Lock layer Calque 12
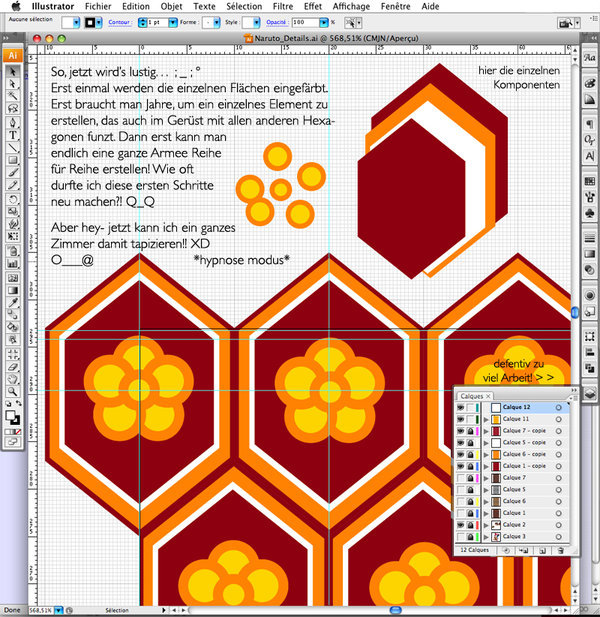 (470, 407)
